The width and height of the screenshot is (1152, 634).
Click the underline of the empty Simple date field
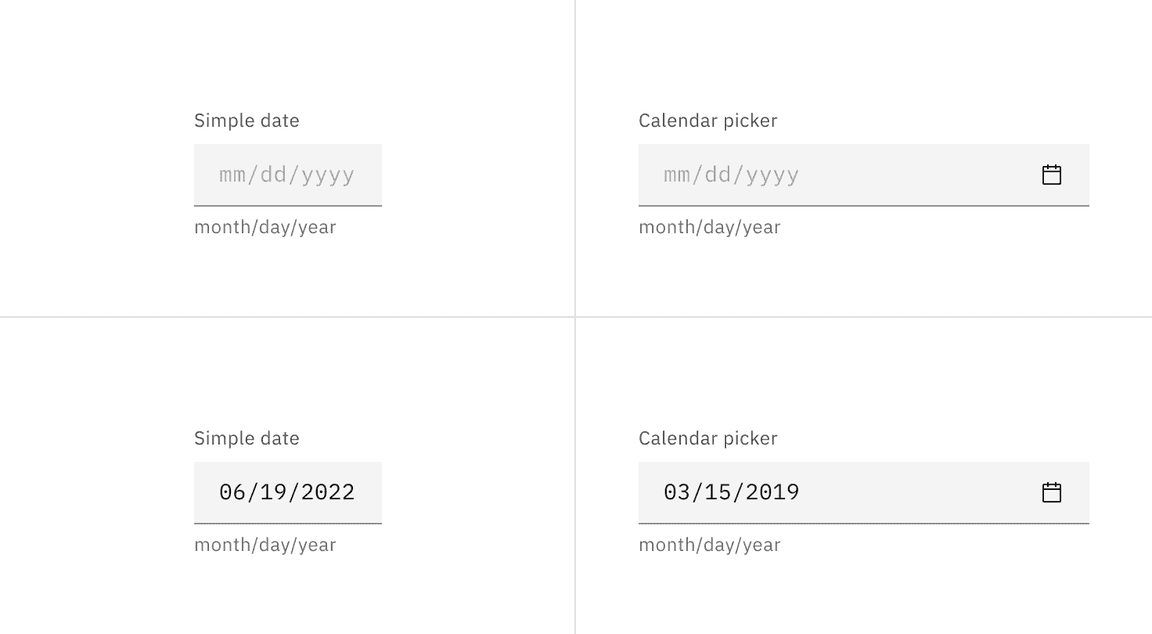point(288,204)
